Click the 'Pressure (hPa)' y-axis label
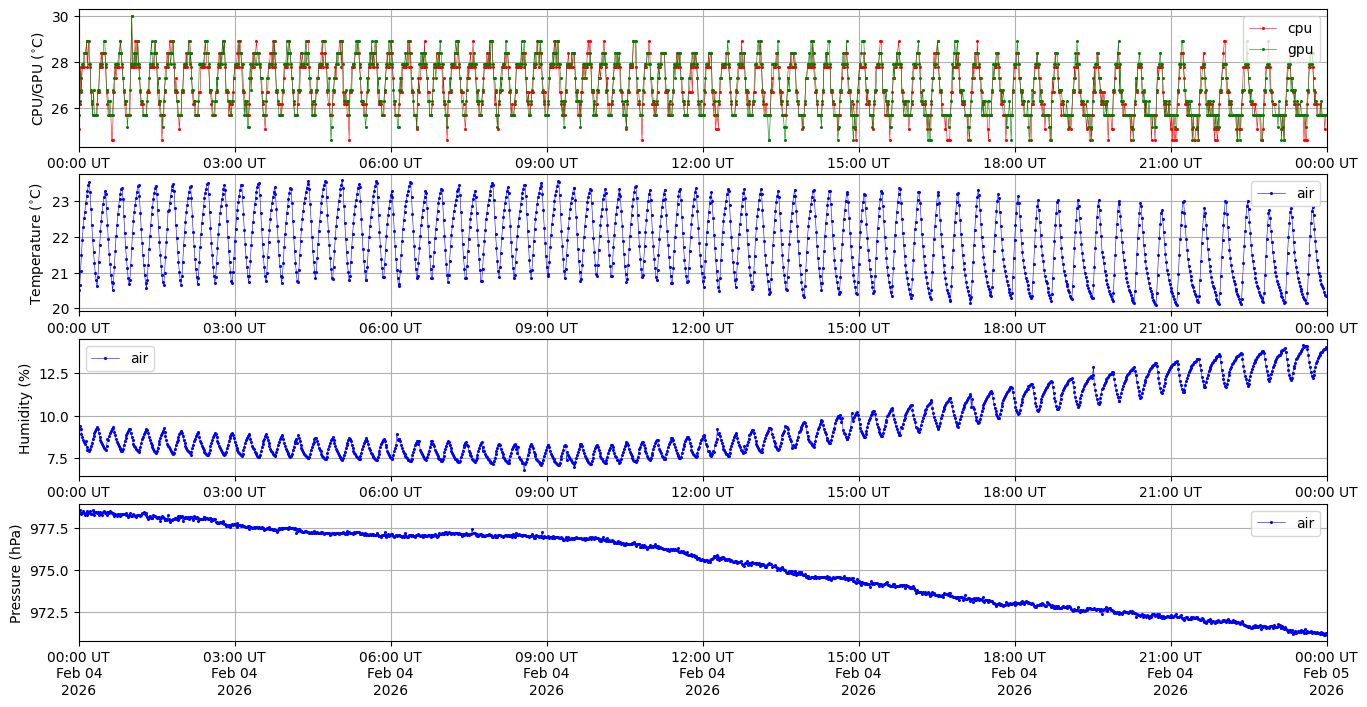1367x707 pixels. coord(16,573)
